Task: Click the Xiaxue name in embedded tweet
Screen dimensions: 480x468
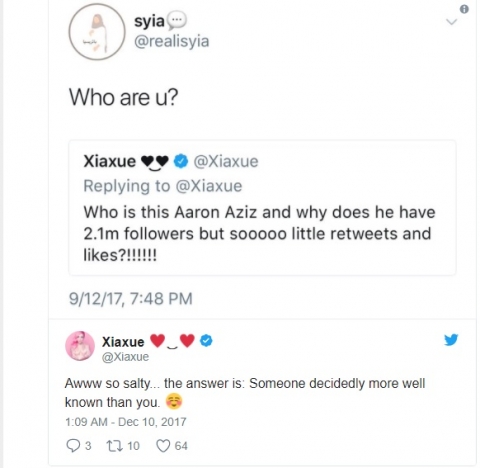Action: pyautogui.click(x=123, y=342)
